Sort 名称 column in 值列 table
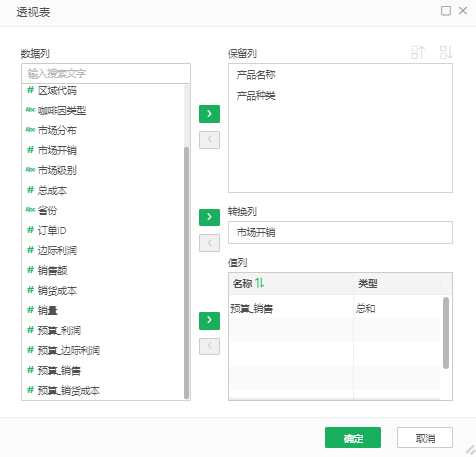476x457 pixels. (x=260, y=283)
